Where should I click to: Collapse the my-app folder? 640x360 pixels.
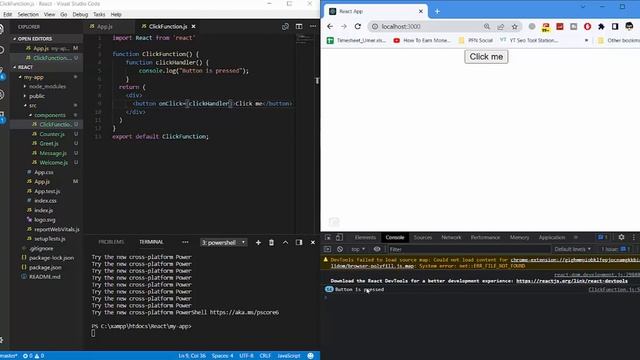33,77
